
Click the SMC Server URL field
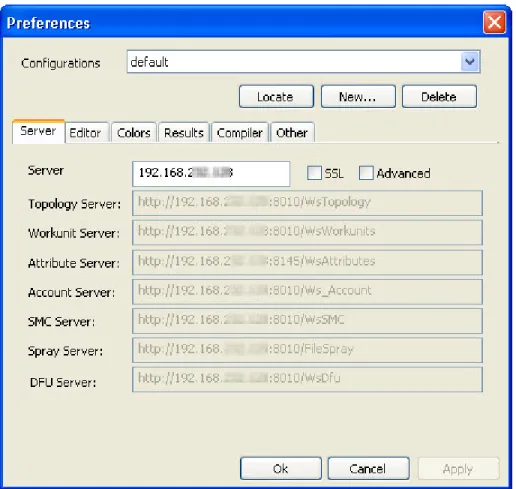coord(307,321)
